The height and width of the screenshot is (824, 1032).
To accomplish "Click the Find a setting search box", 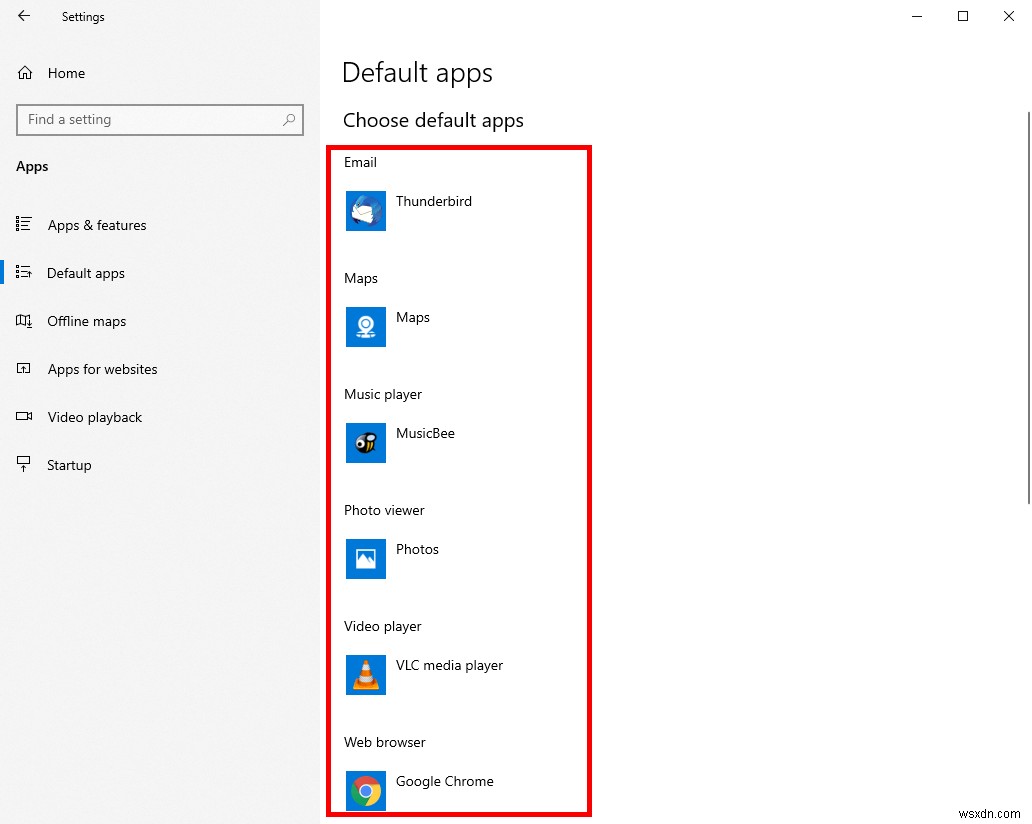I will coord(159,119).
